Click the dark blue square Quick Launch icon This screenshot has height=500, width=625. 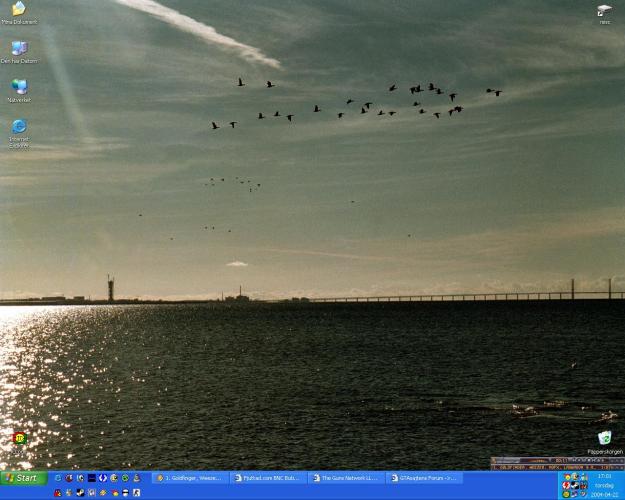pyautogui.click(x=91, y=478)
